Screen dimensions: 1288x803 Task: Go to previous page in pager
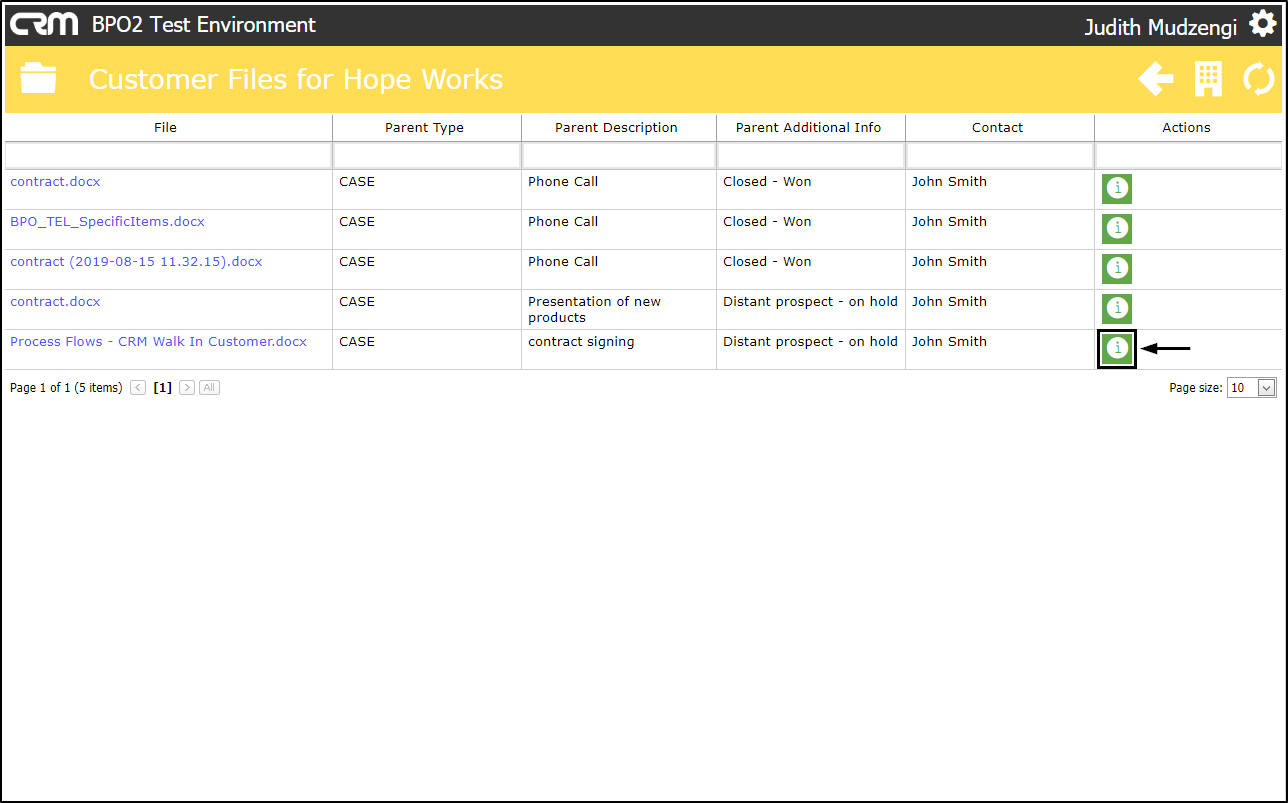pos(138,388)
